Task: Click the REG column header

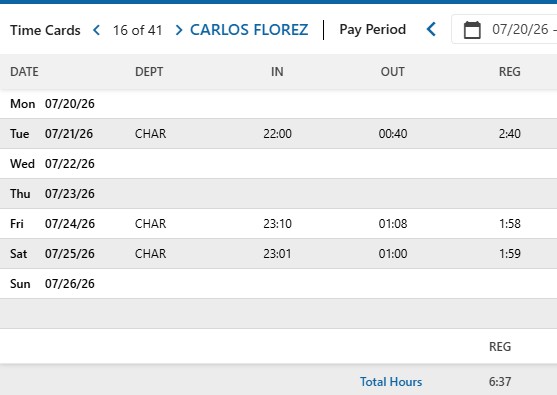Action: pos(509,72)
